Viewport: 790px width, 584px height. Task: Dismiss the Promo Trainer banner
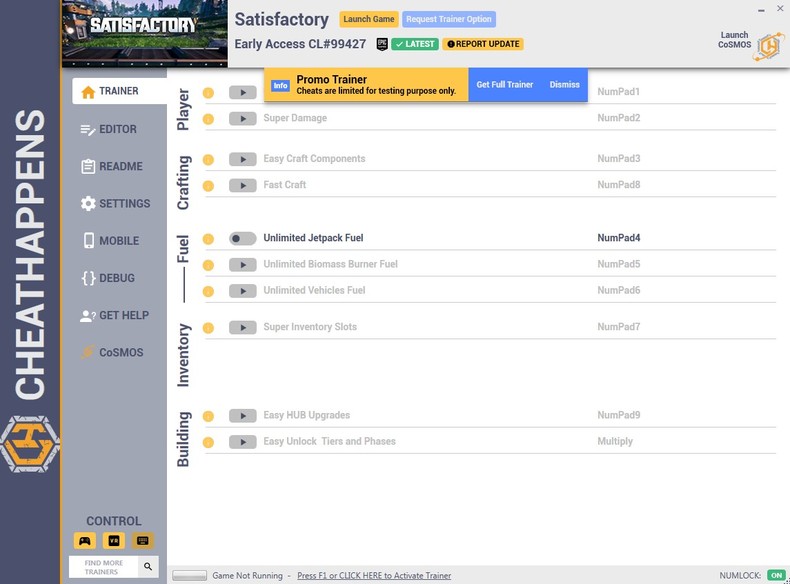pos(564,85)
